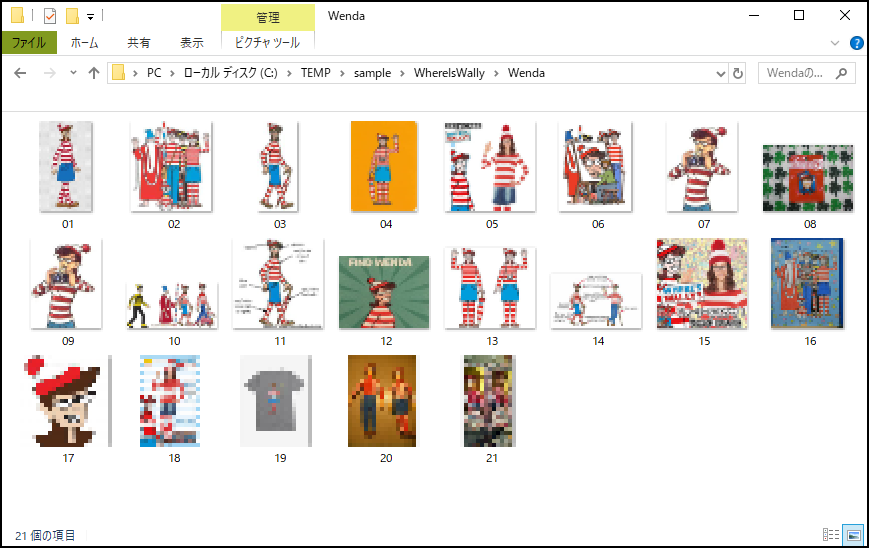The width and height of the screenshot is (869, 548).
Task: Click the 管理 contextual tab header
Action: coord(268,17)
